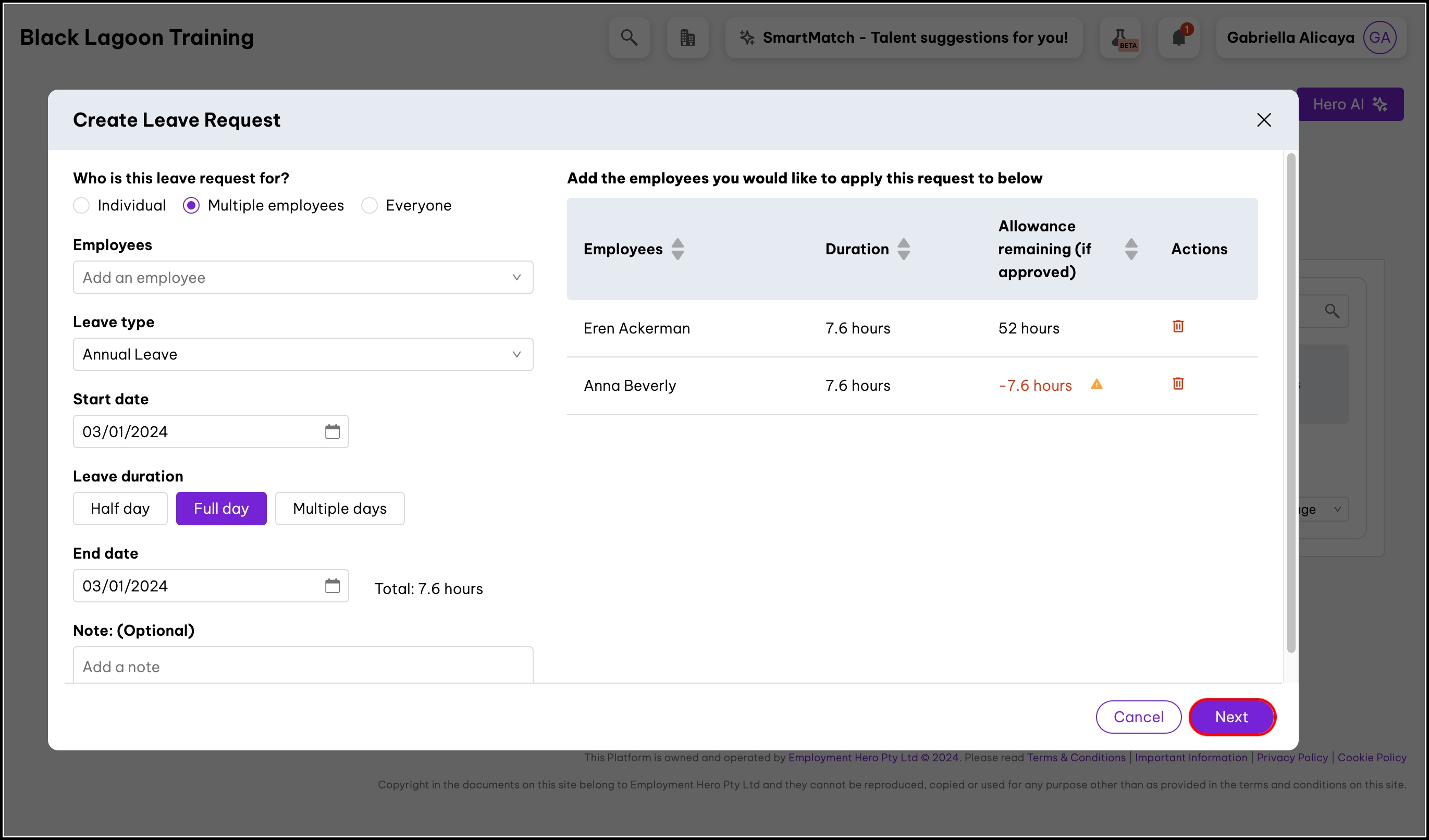
Task: Delete Eren Ackerman from the employee list
Action: pyautogui.click(x=1178, y=326)
